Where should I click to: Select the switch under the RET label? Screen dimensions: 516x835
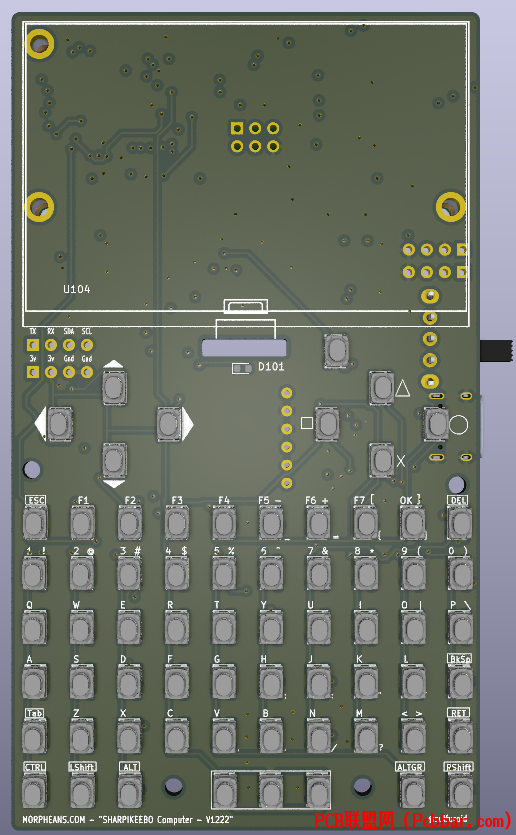[460, 736]
